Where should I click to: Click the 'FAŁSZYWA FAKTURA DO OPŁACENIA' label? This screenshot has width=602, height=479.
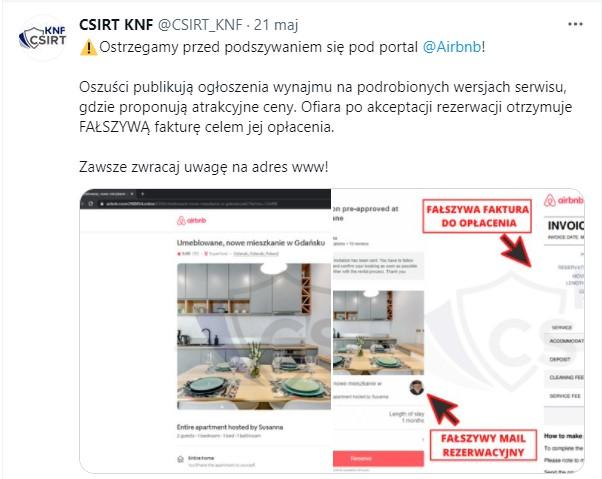(477, 216)
